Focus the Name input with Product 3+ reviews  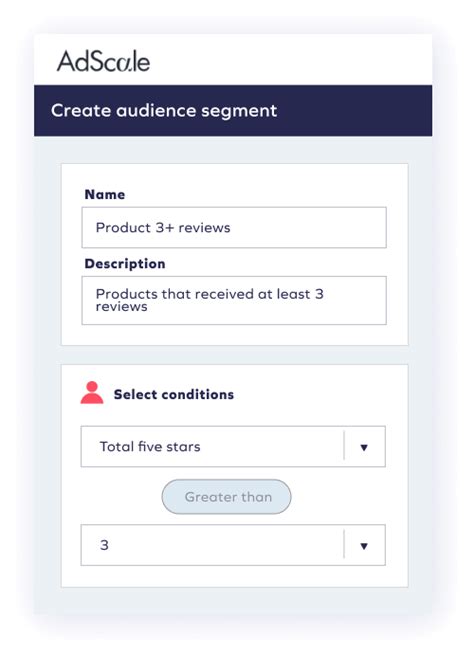coord(234,227)
